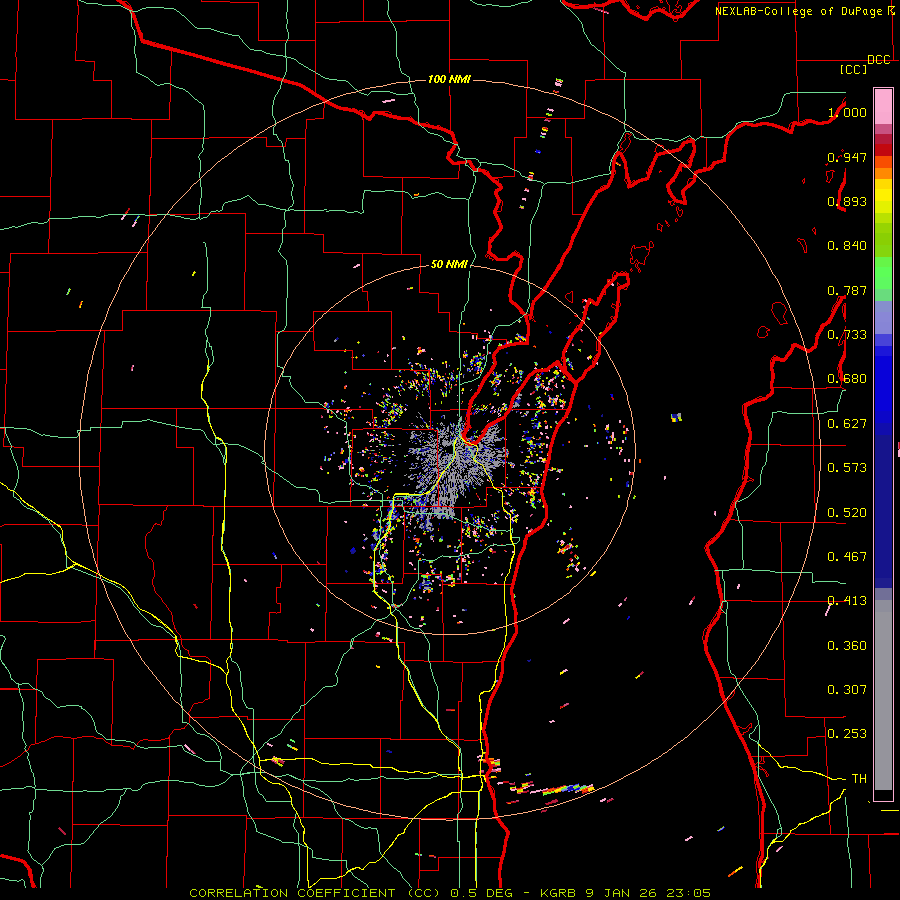Click the DCC label above the legend
Image resolution: width=900 pixels, height=900 pixels.
(879, 60)
